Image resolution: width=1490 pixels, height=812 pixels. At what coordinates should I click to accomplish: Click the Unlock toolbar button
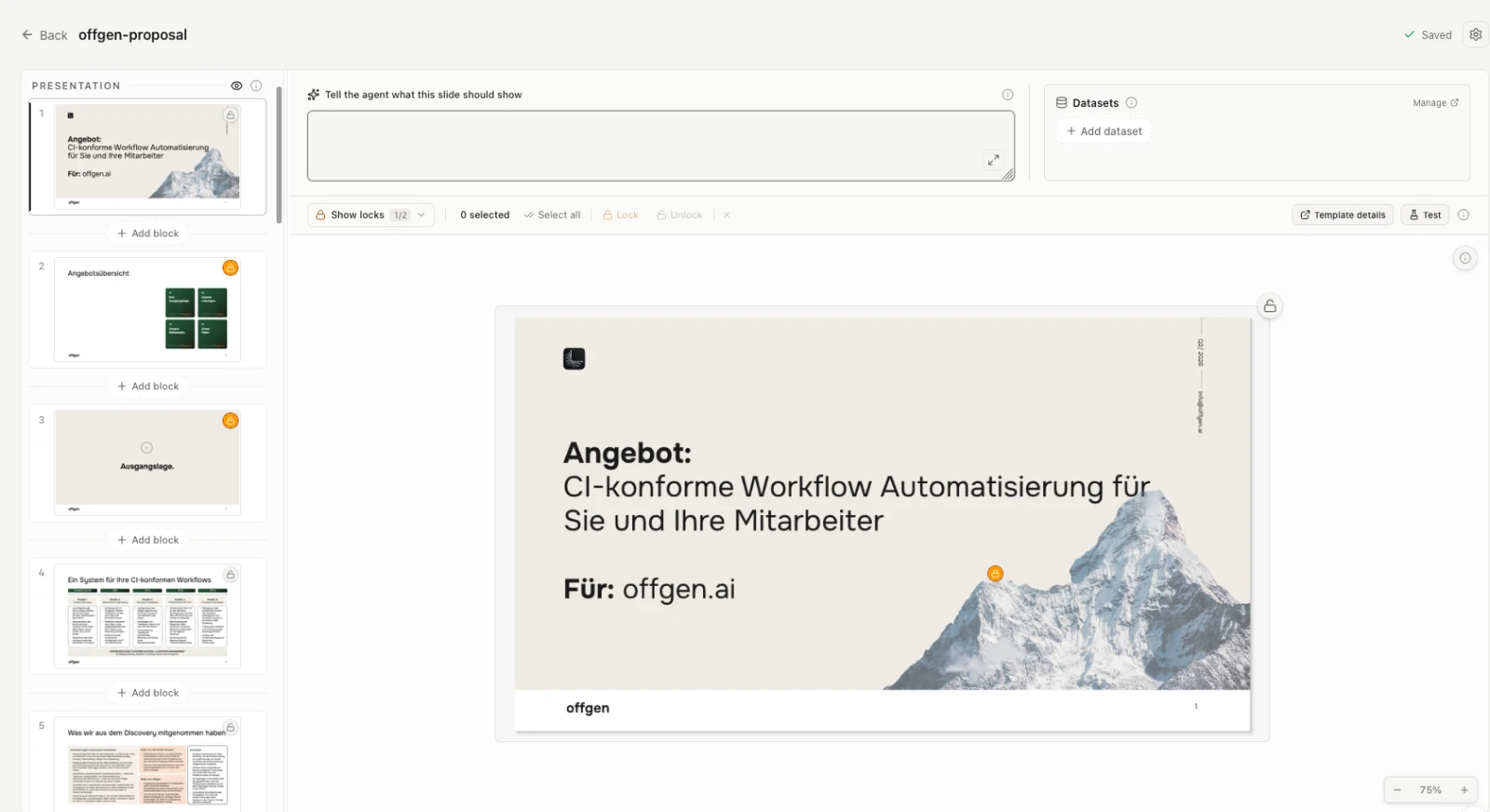pos(680,215)
